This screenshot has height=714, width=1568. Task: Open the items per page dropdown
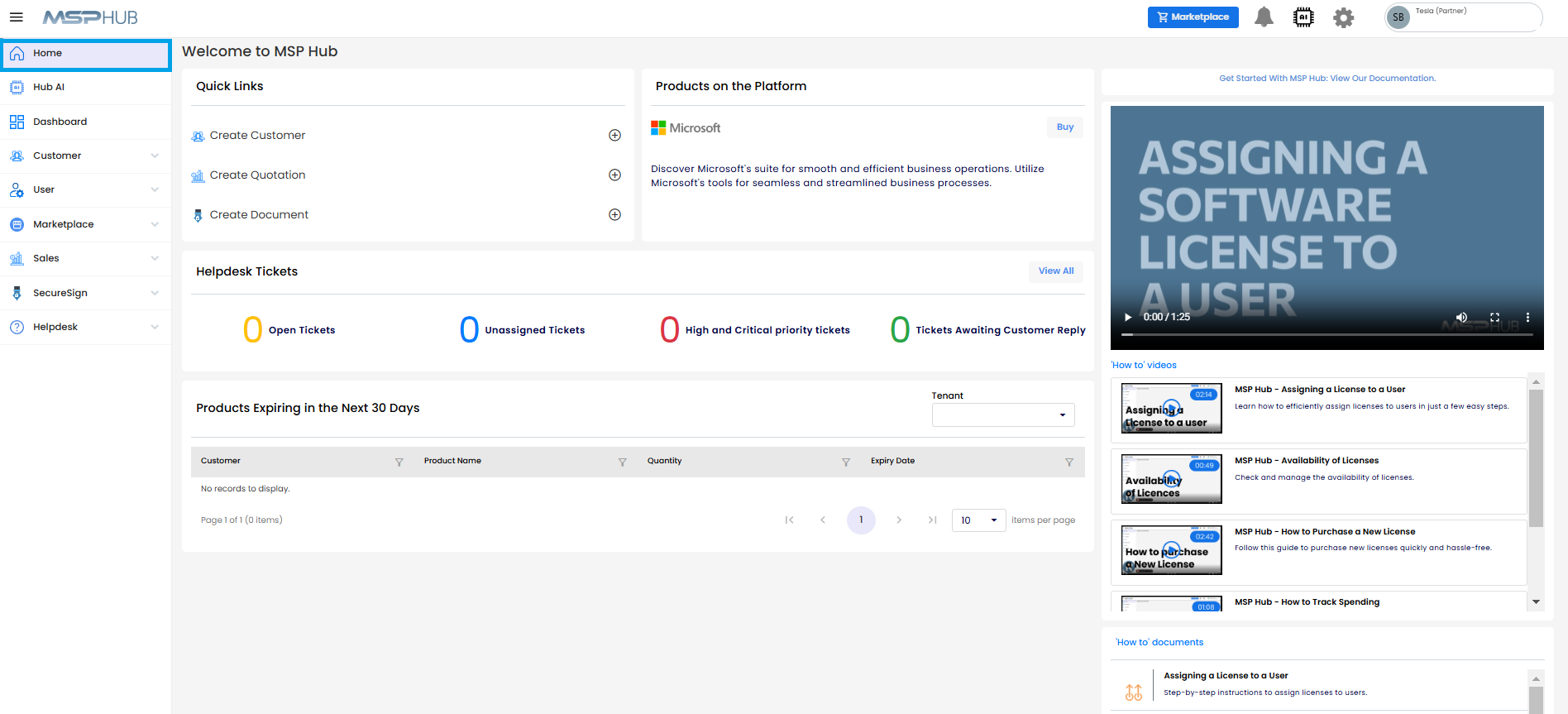[978, 520]
